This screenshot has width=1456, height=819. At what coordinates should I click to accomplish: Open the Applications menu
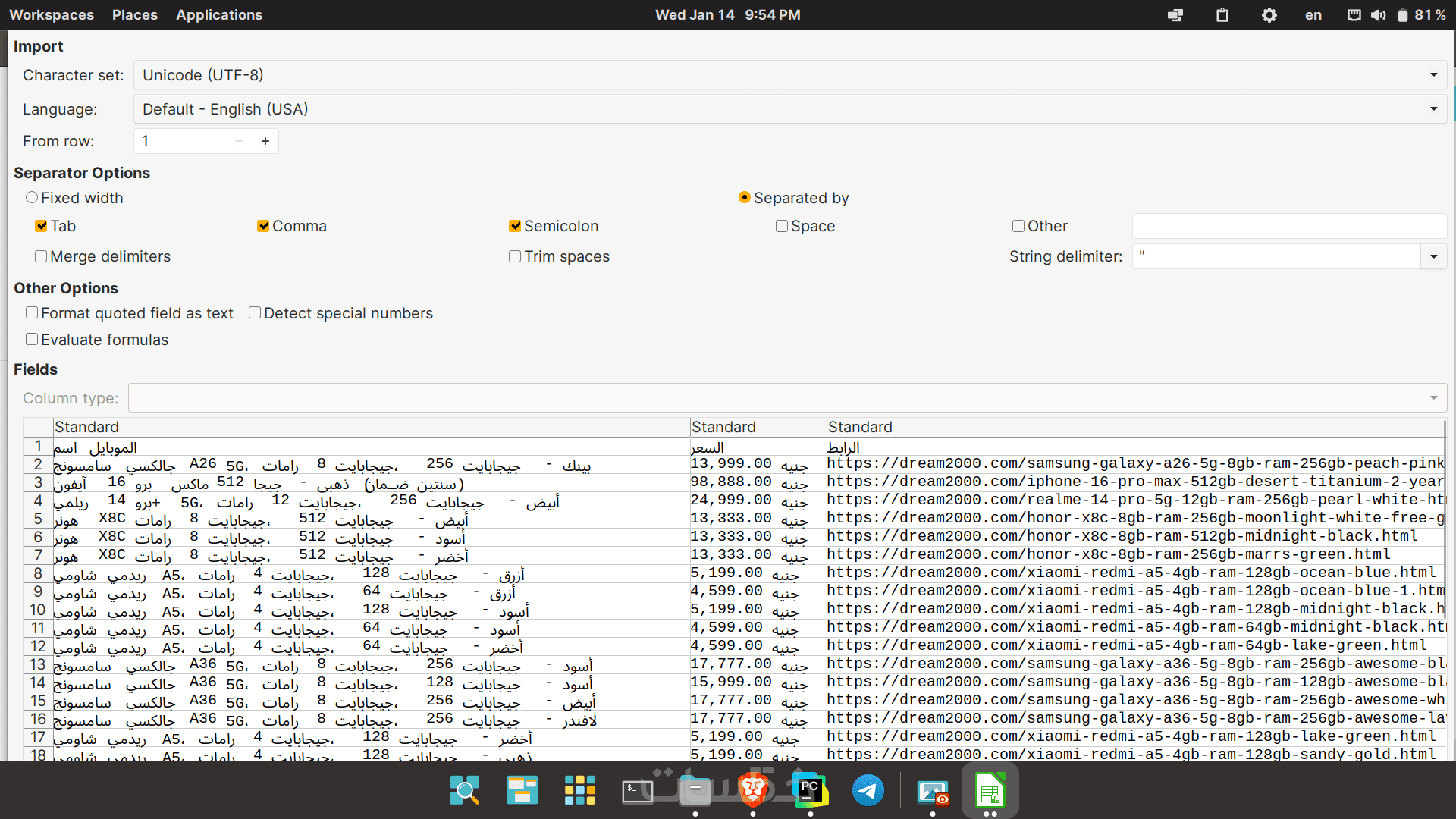point(218,15)
